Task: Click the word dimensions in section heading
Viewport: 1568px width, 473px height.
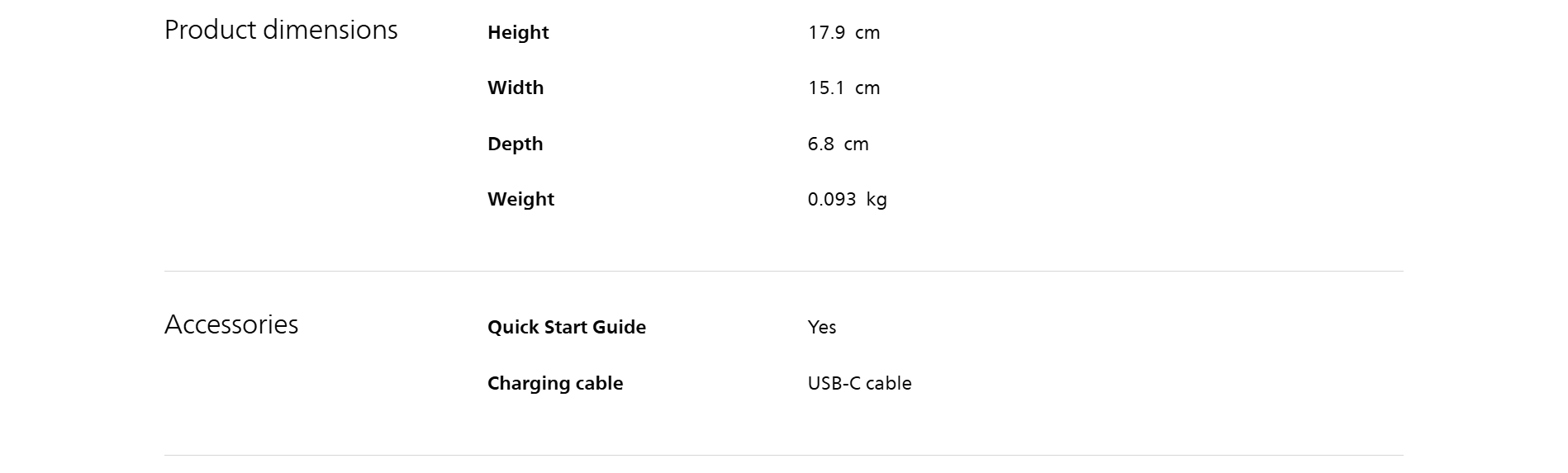Action: tap(330, 31)
